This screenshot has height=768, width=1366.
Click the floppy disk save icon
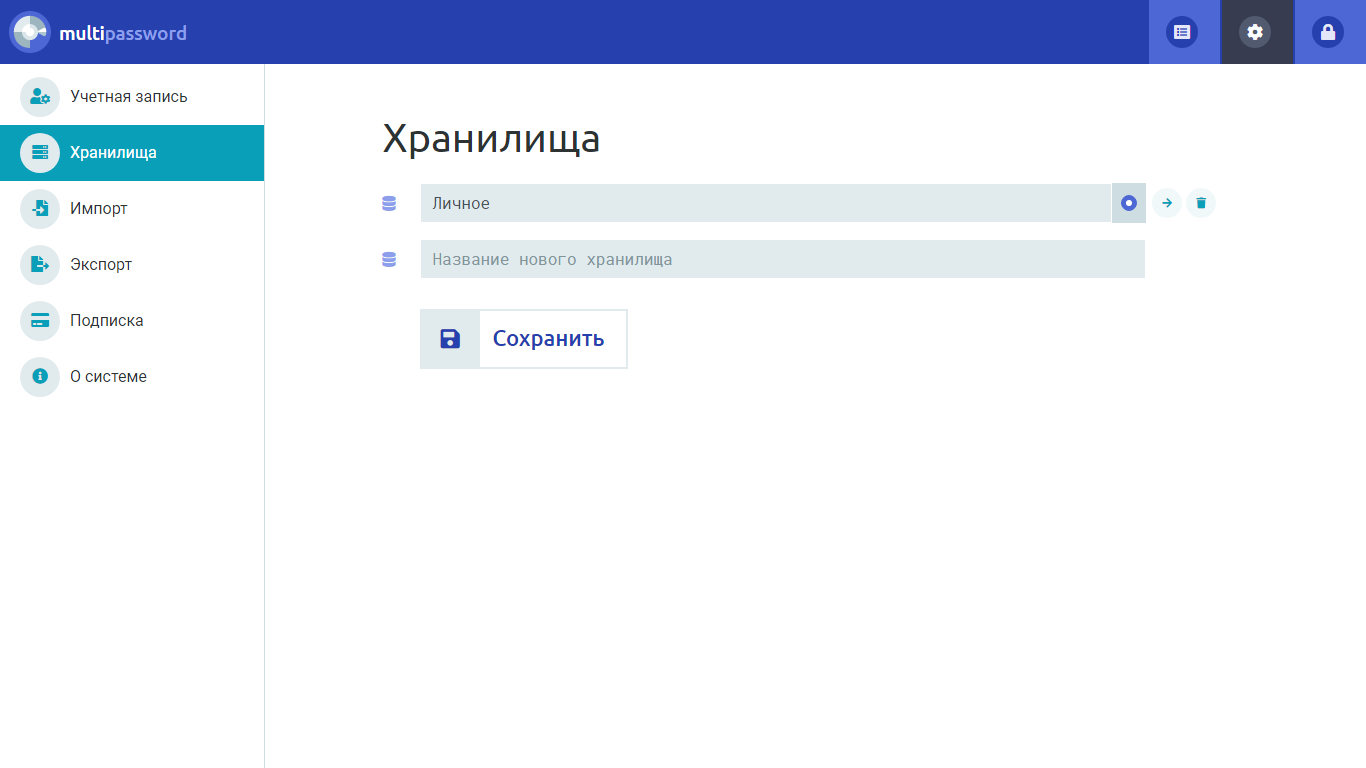(x=450, y=339)
